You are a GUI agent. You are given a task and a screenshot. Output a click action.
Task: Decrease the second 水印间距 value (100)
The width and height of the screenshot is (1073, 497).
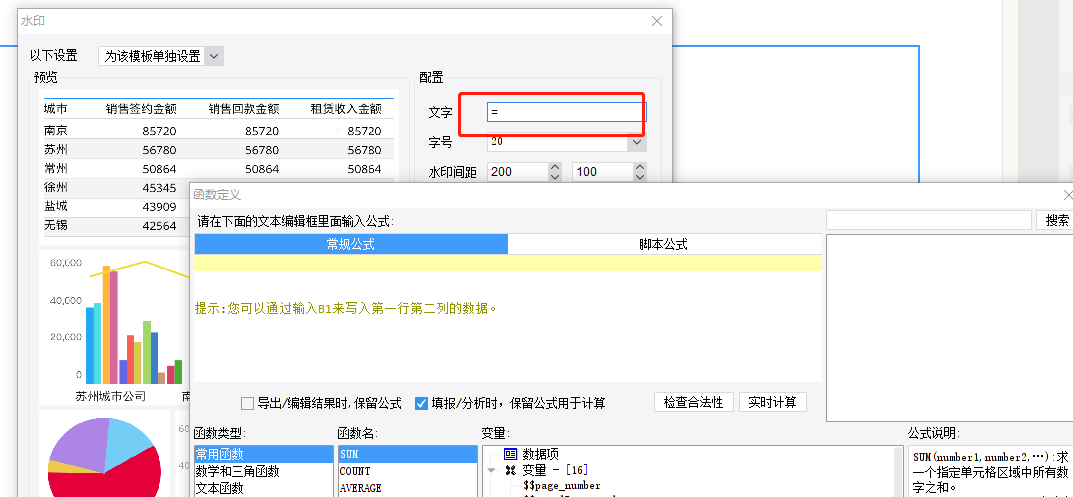(640, 177)
